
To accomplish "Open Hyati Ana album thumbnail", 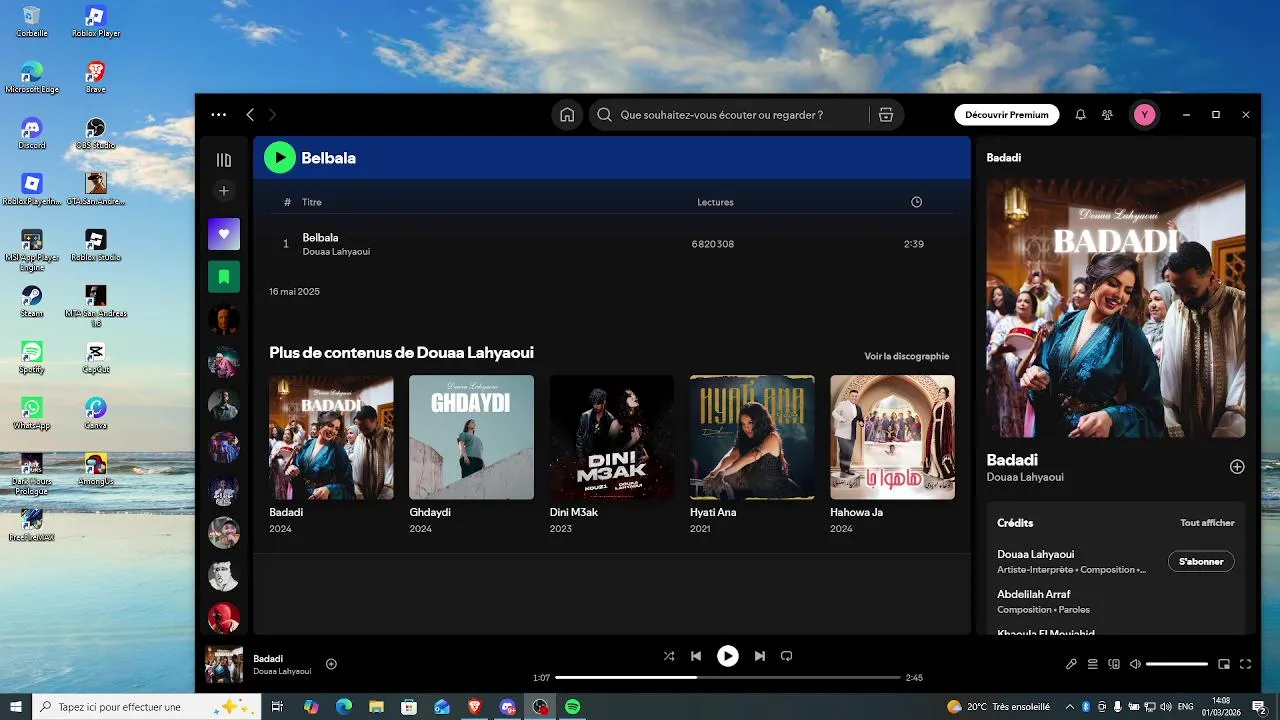I will [752, 437].
